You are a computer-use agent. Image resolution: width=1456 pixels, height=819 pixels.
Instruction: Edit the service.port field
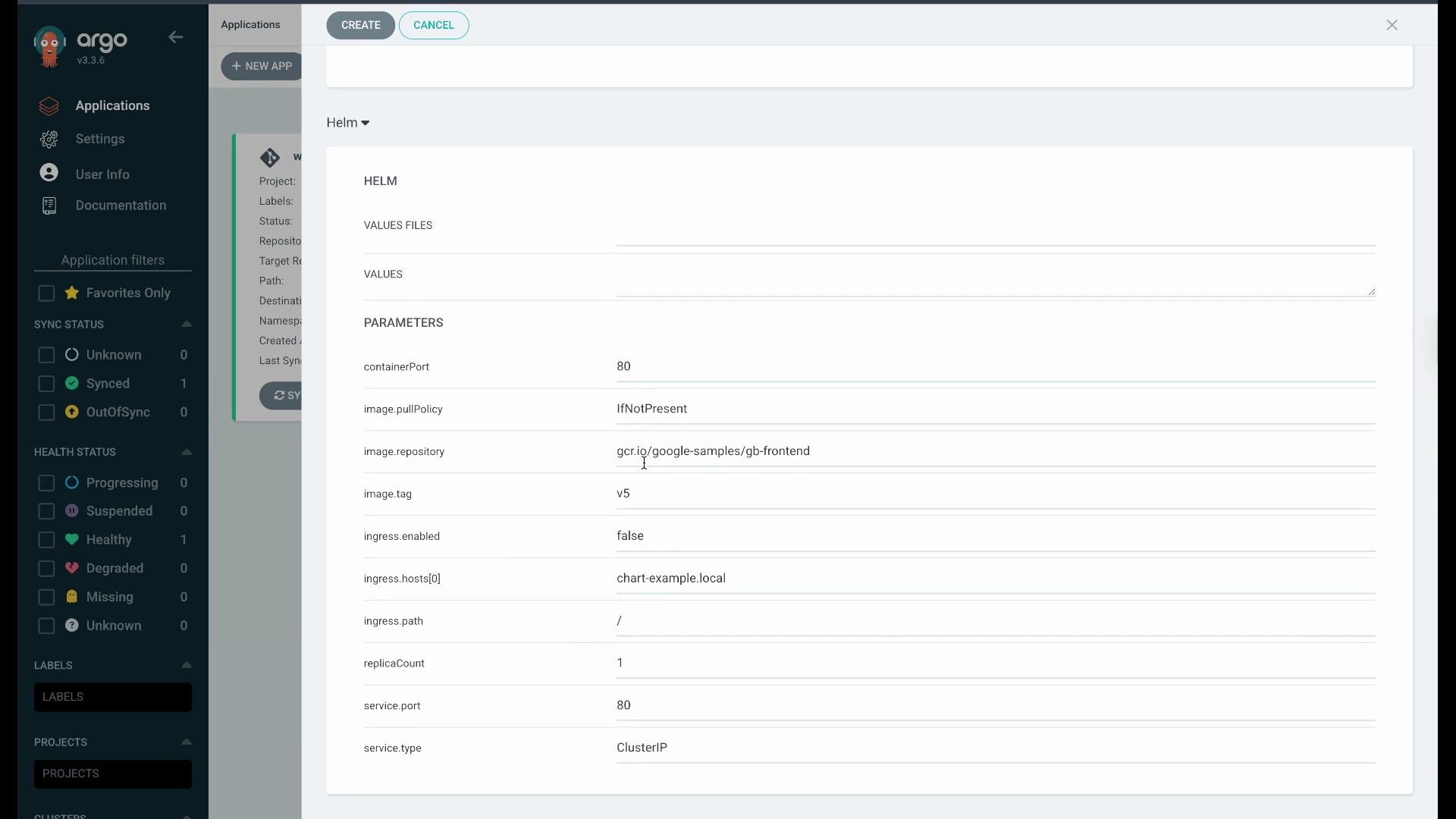[x=996, y=707]
